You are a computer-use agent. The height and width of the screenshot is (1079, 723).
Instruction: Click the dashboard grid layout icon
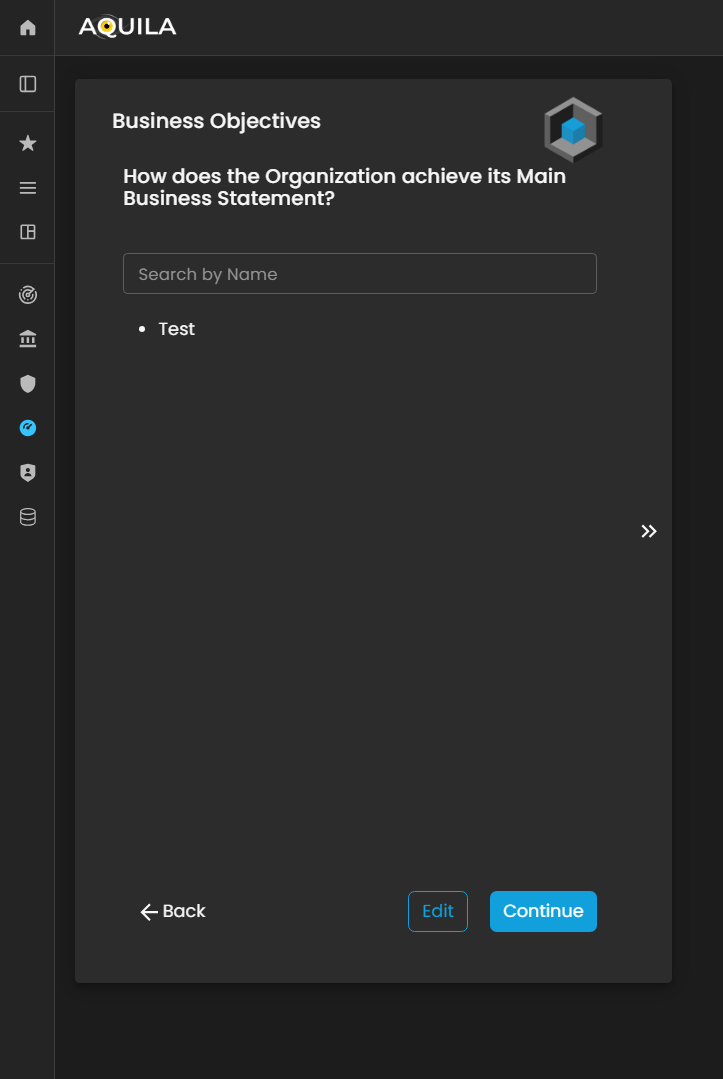tap(28, 232)
